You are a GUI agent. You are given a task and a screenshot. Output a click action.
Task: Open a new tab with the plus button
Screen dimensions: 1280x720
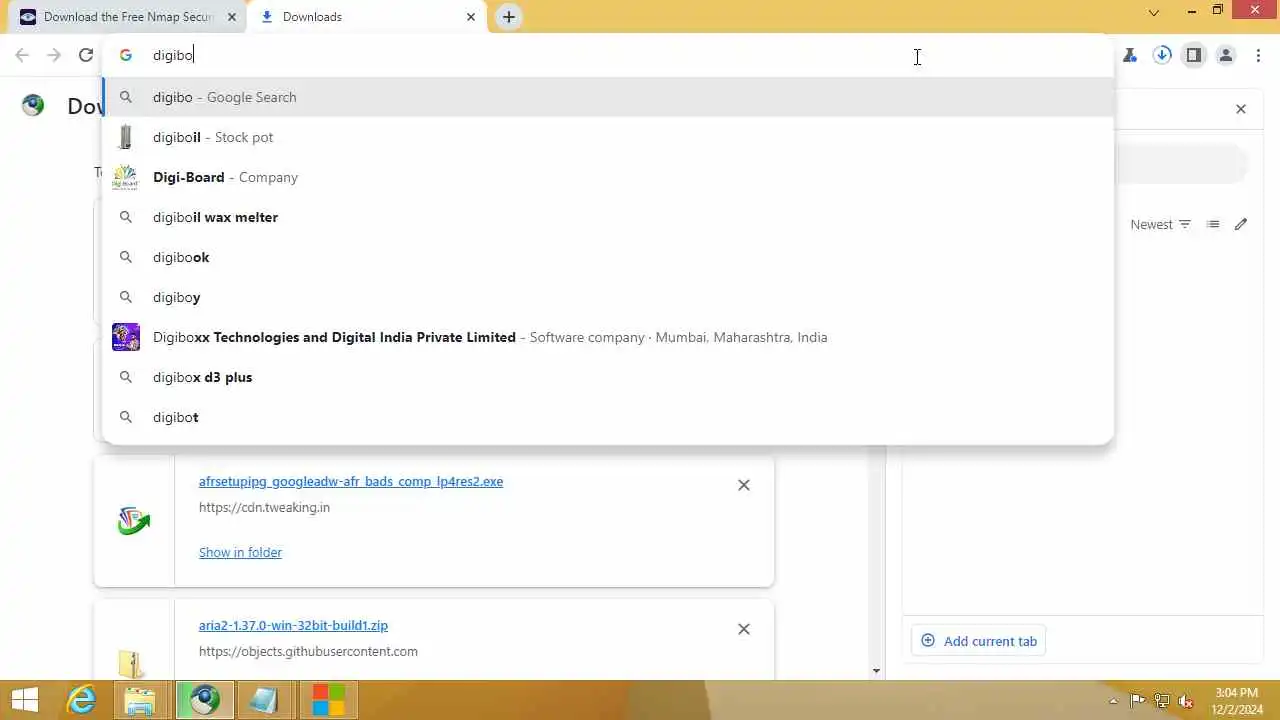coord(509,17)
